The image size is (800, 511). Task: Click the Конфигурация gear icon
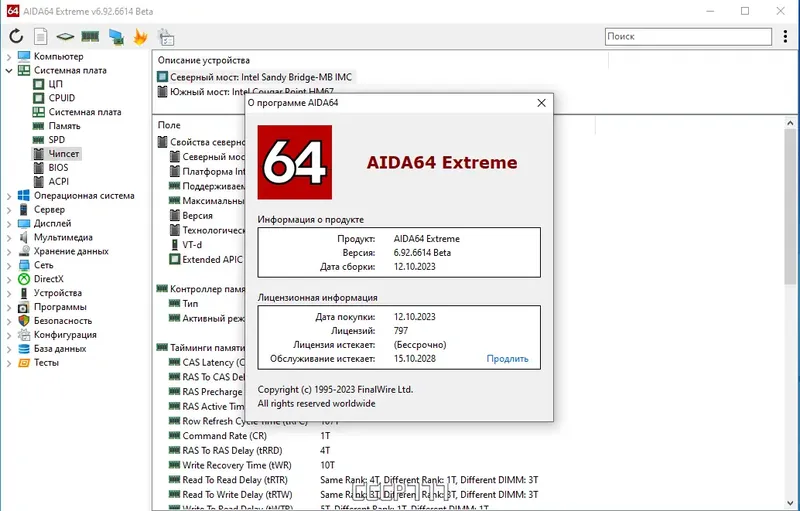pyautogui.click(x=24, y=335)
